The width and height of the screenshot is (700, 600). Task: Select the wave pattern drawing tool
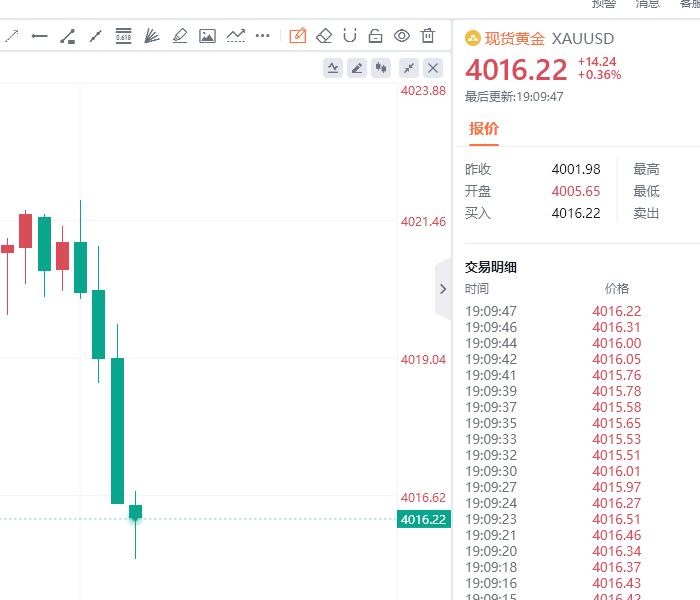(236, 36)
